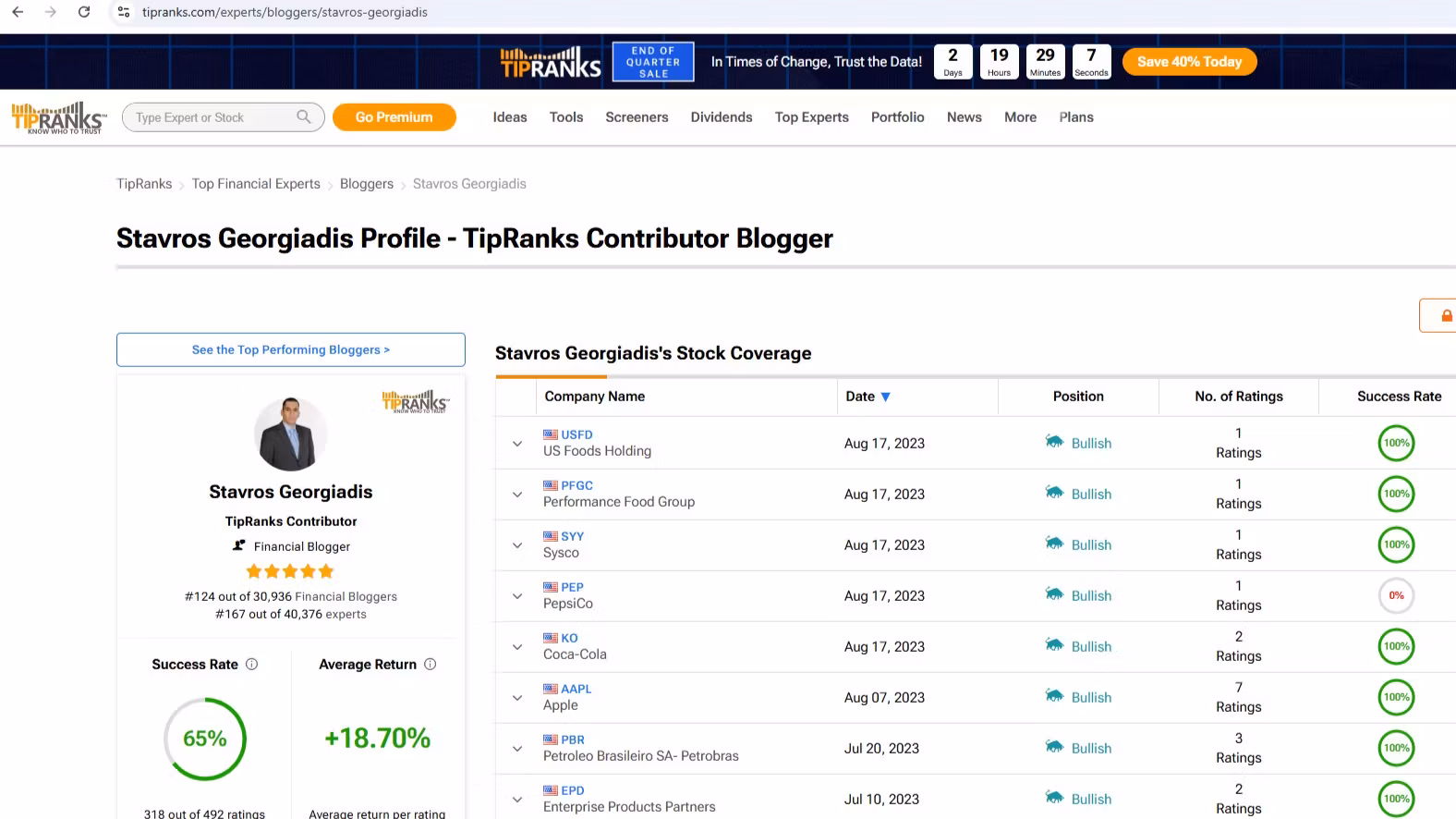Screen dimensions: 1456x819
Task: Open See the Top Performing Bloggers link
Action: 290,349
